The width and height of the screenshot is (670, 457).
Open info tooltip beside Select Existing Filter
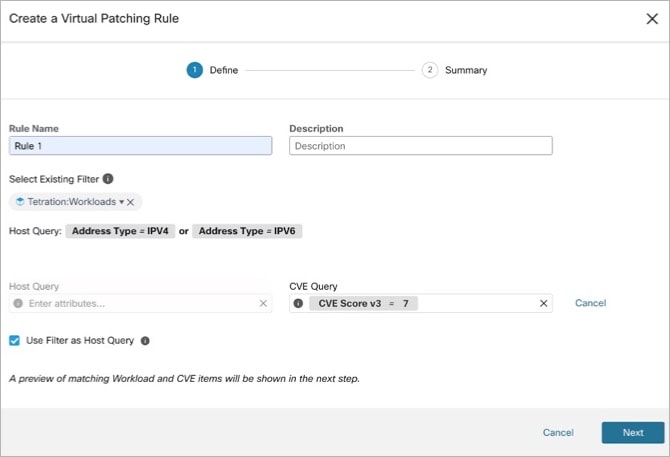(108, 179)
